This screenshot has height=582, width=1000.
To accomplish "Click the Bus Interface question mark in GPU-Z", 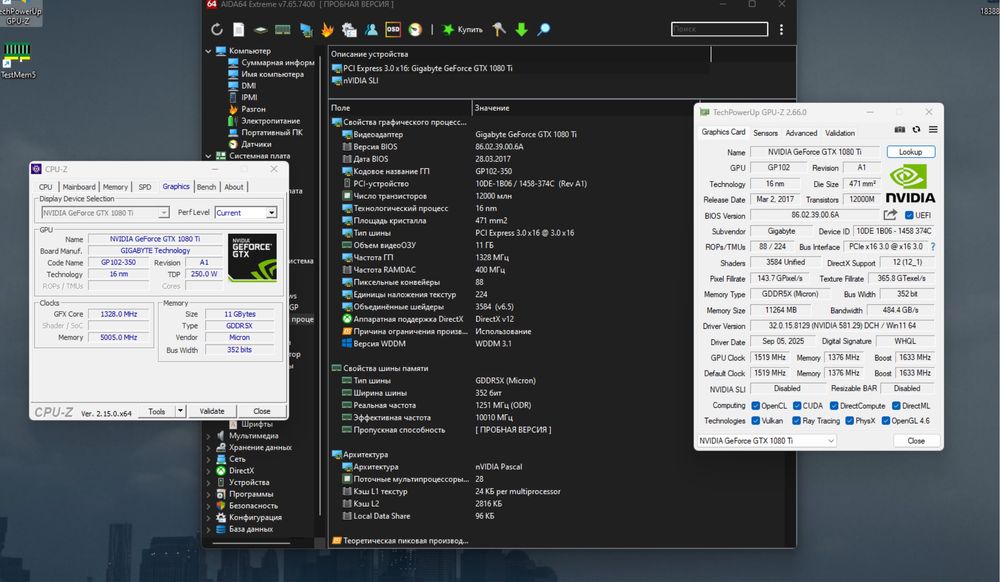I will click(x=933, y=247).
